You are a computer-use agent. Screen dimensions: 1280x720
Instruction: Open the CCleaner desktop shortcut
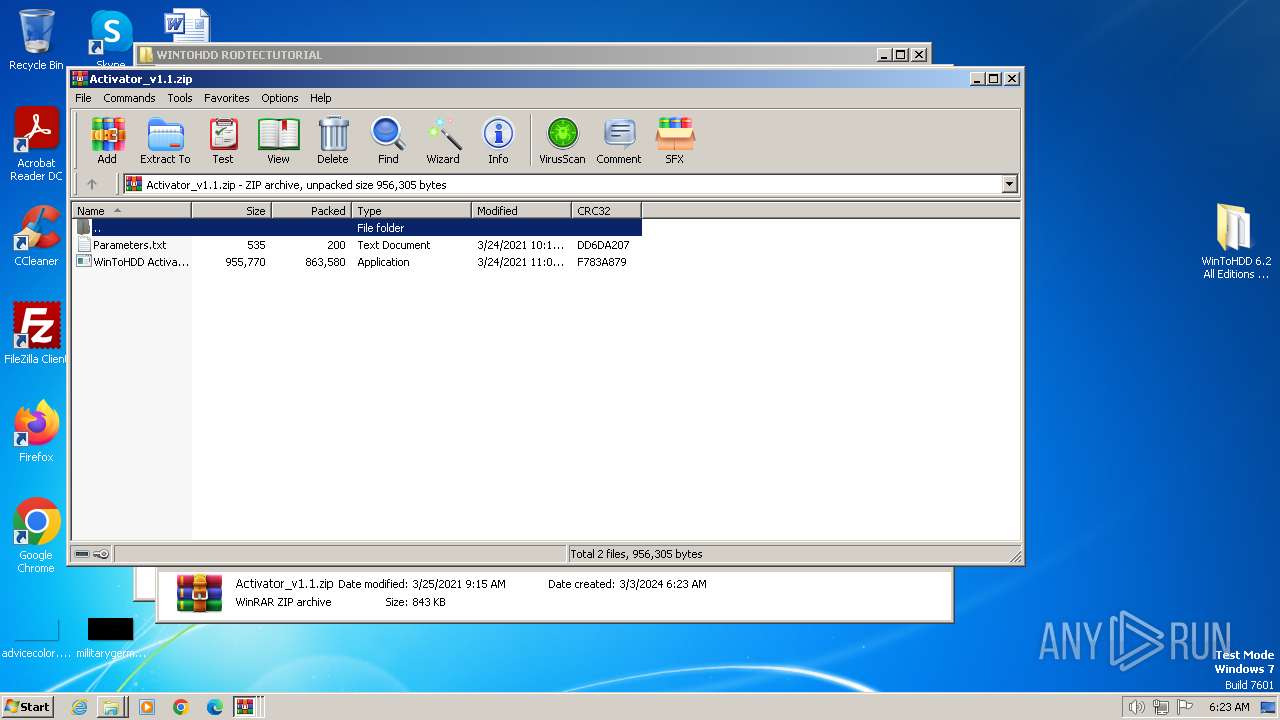click(x=36, y=237)
